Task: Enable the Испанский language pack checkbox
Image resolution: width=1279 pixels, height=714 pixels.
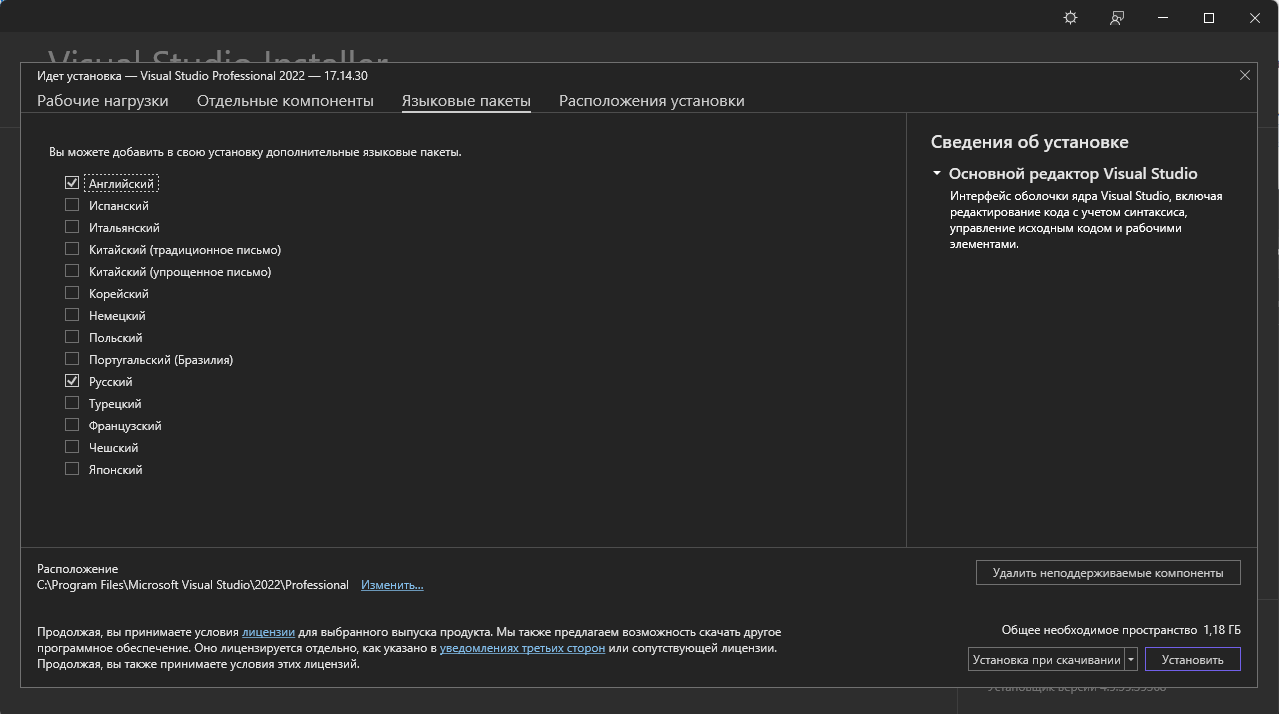Action: pos(72,205)
